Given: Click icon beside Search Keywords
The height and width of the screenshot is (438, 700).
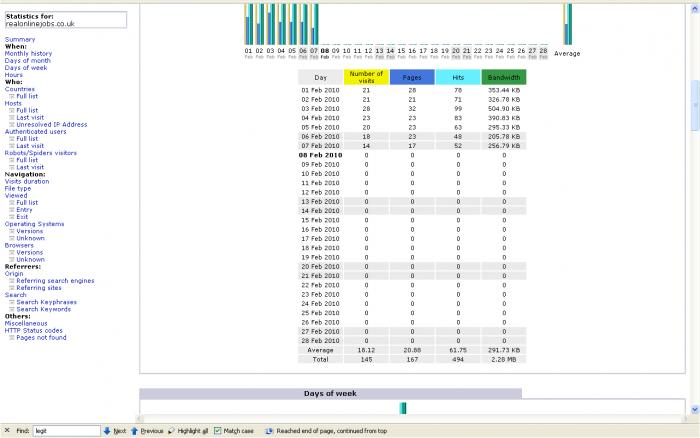Looking at the screenshot, I should (x=12, y=309).
